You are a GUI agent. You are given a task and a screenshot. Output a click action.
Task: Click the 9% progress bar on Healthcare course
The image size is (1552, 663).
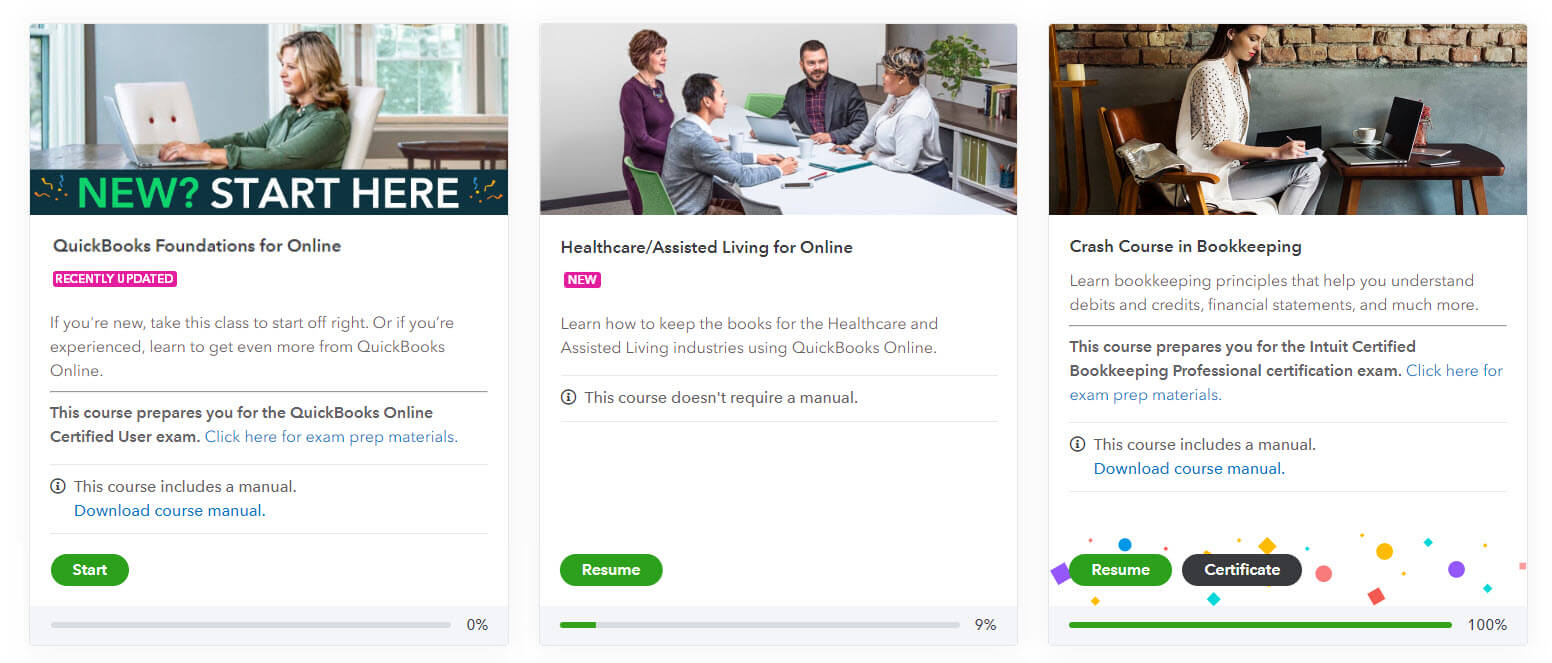coord(759,625)
